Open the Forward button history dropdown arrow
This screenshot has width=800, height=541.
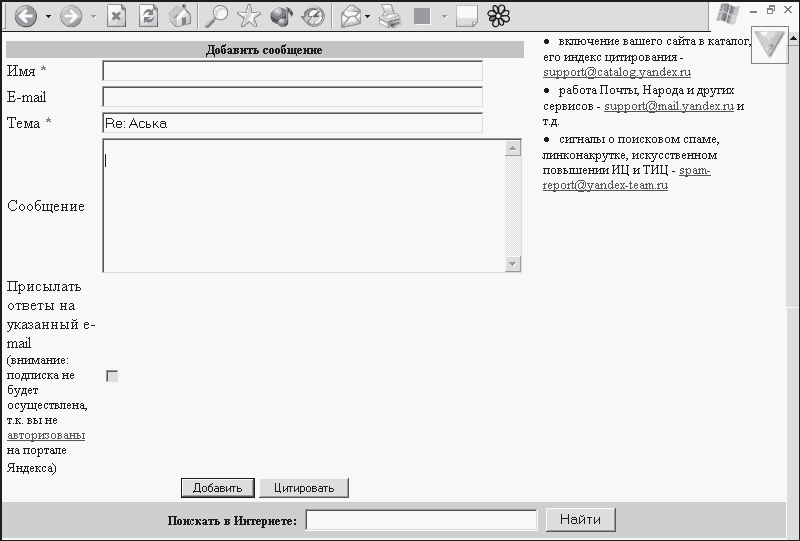click(x=93, y=16)
